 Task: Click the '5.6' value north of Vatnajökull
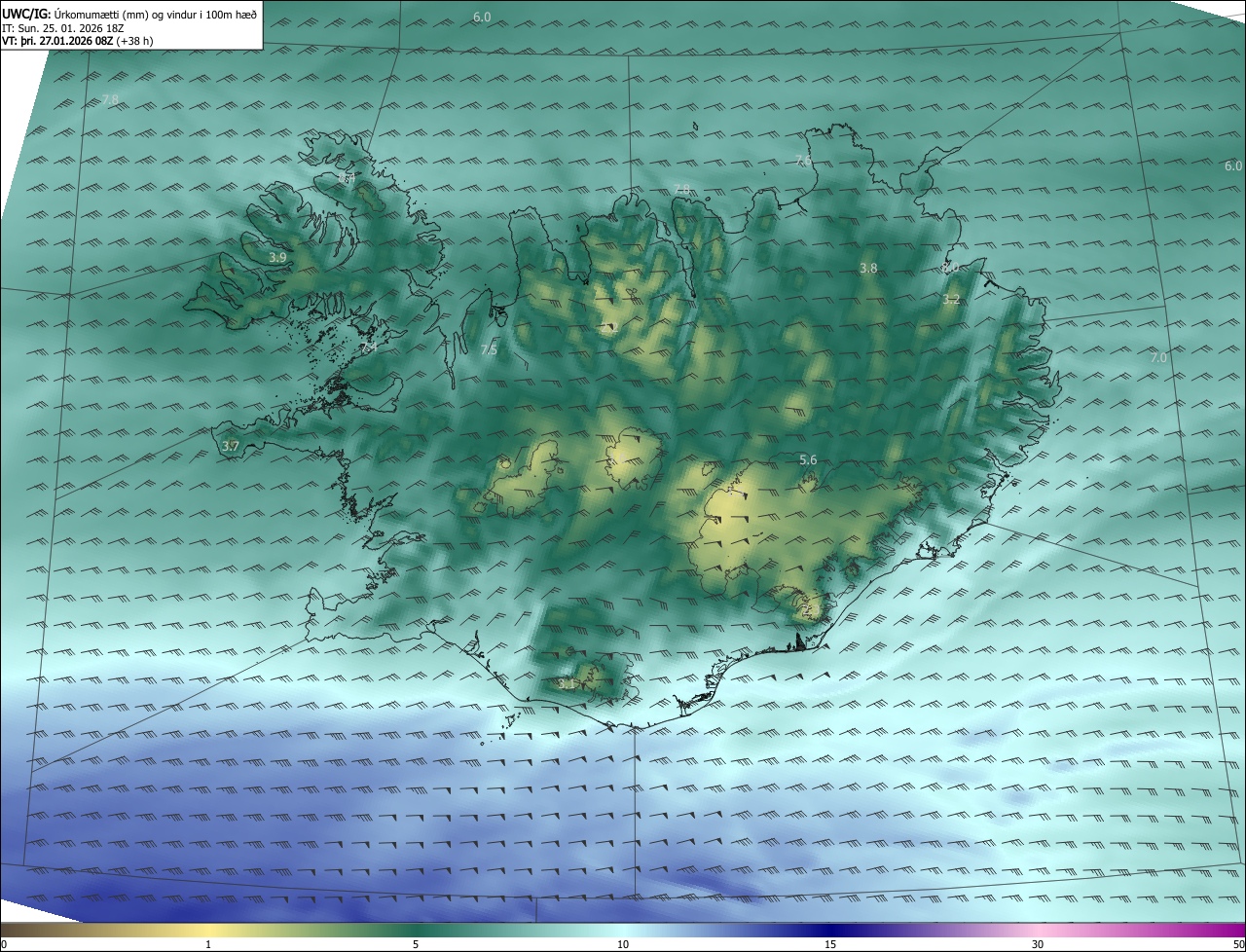click(x=807, y=459)
